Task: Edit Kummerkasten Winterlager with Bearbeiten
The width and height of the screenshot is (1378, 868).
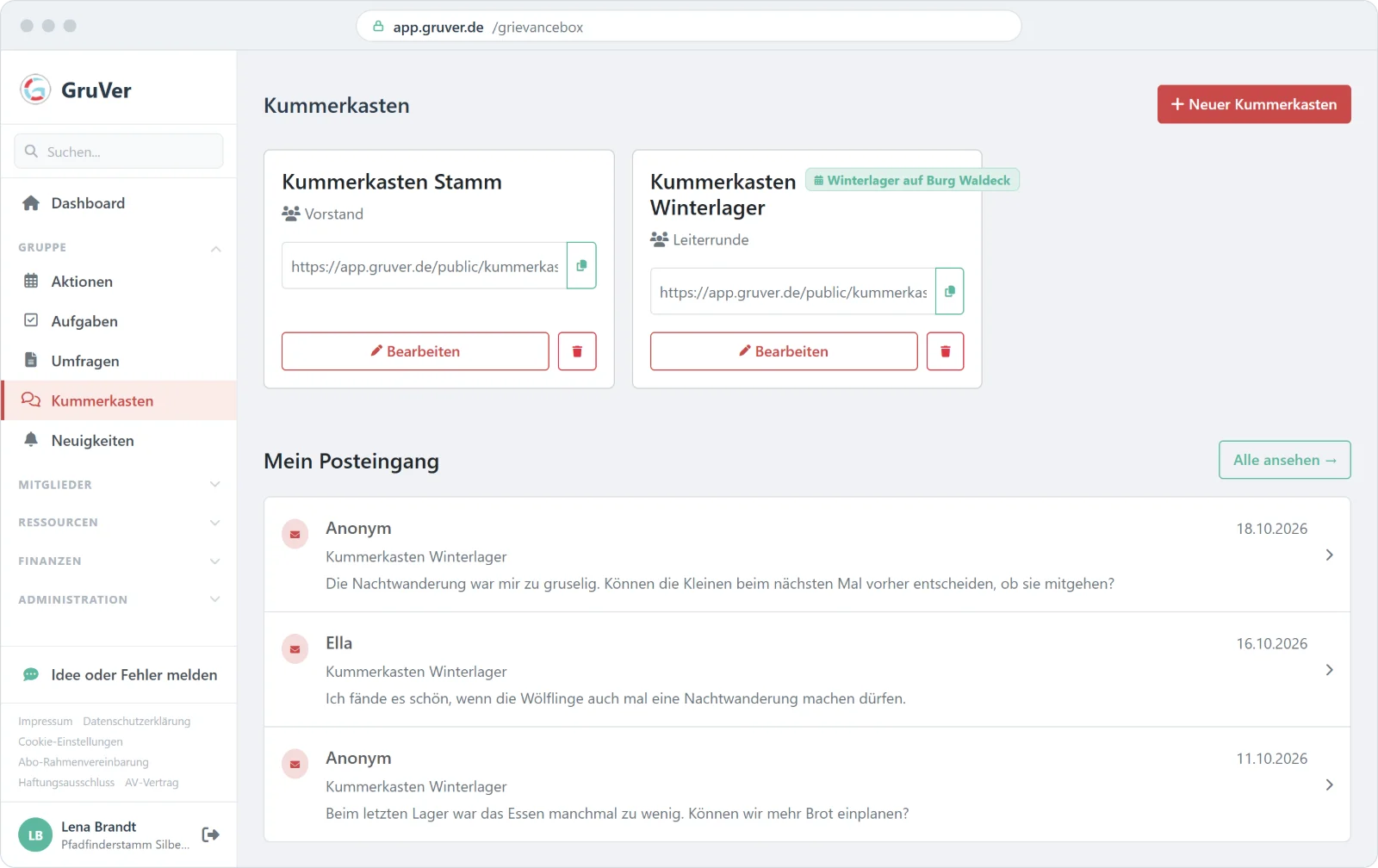Action: [784, 351]
